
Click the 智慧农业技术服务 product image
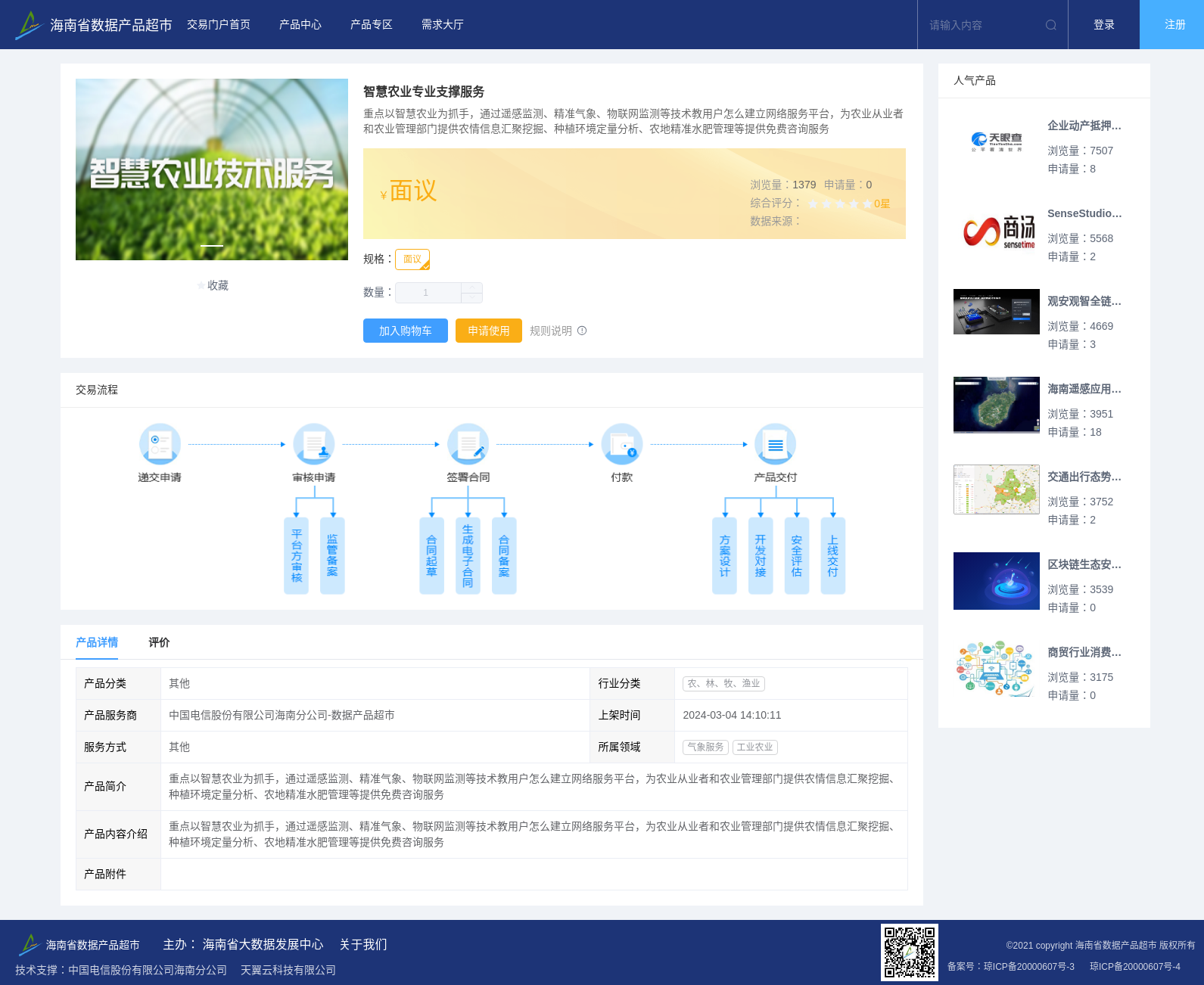tap(212, 169)
